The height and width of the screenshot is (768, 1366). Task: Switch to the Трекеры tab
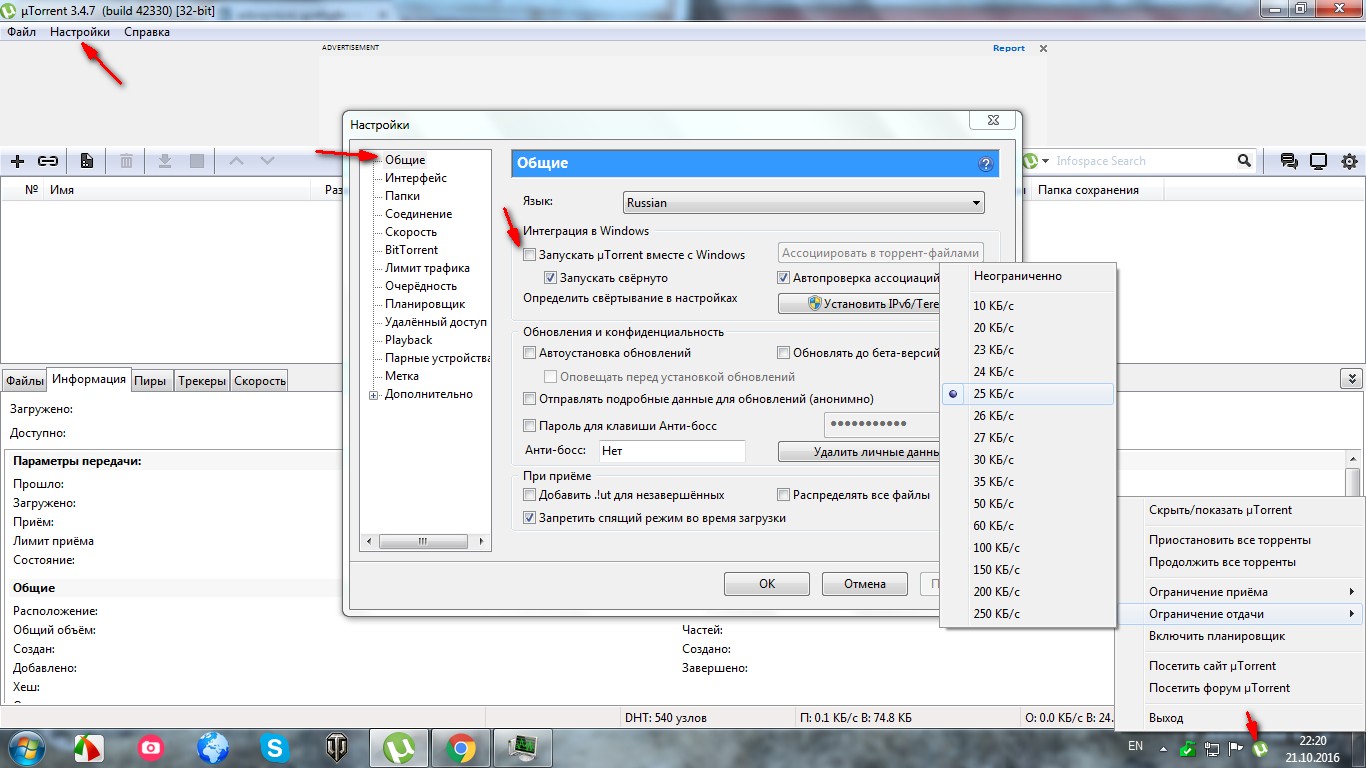202,380
